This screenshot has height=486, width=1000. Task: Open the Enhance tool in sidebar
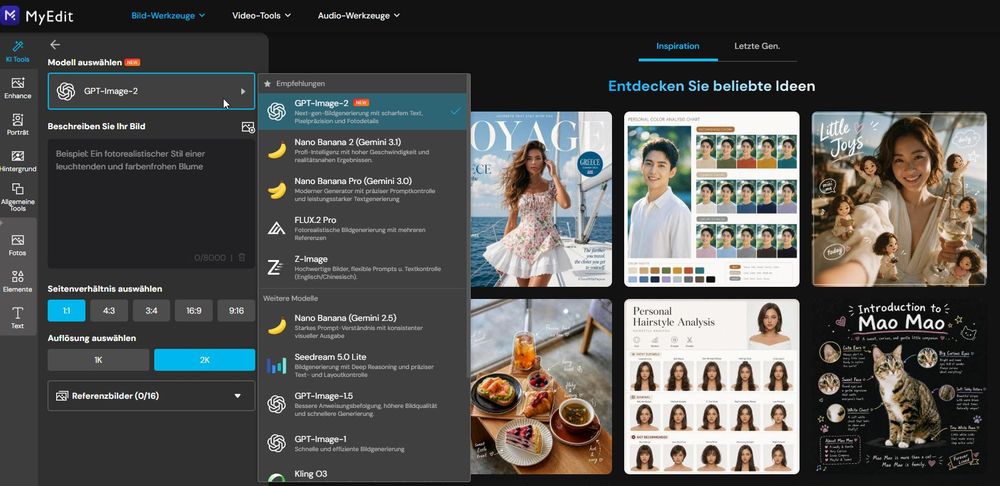17,88
